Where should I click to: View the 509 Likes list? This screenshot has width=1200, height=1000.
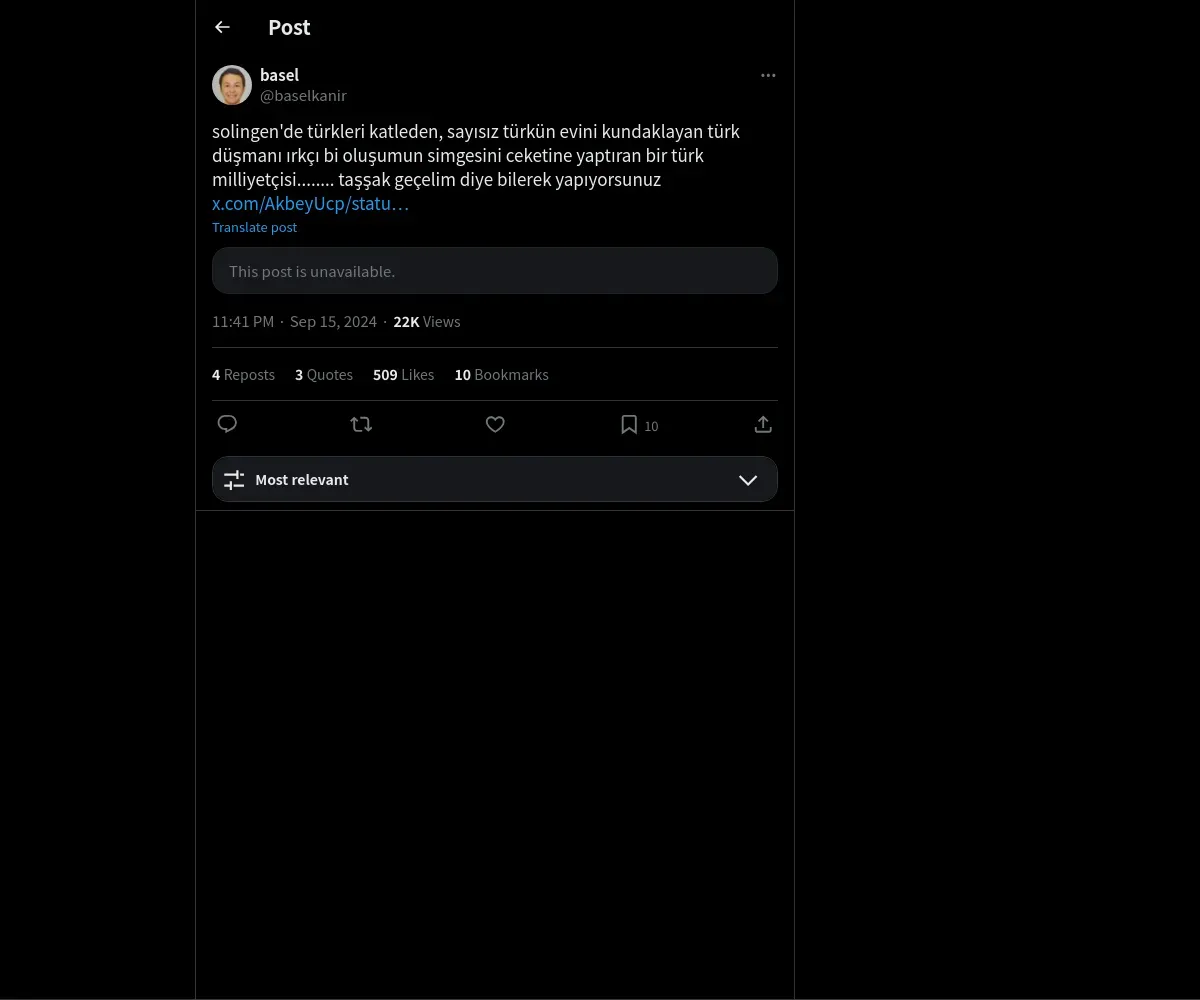click(403, 375)
